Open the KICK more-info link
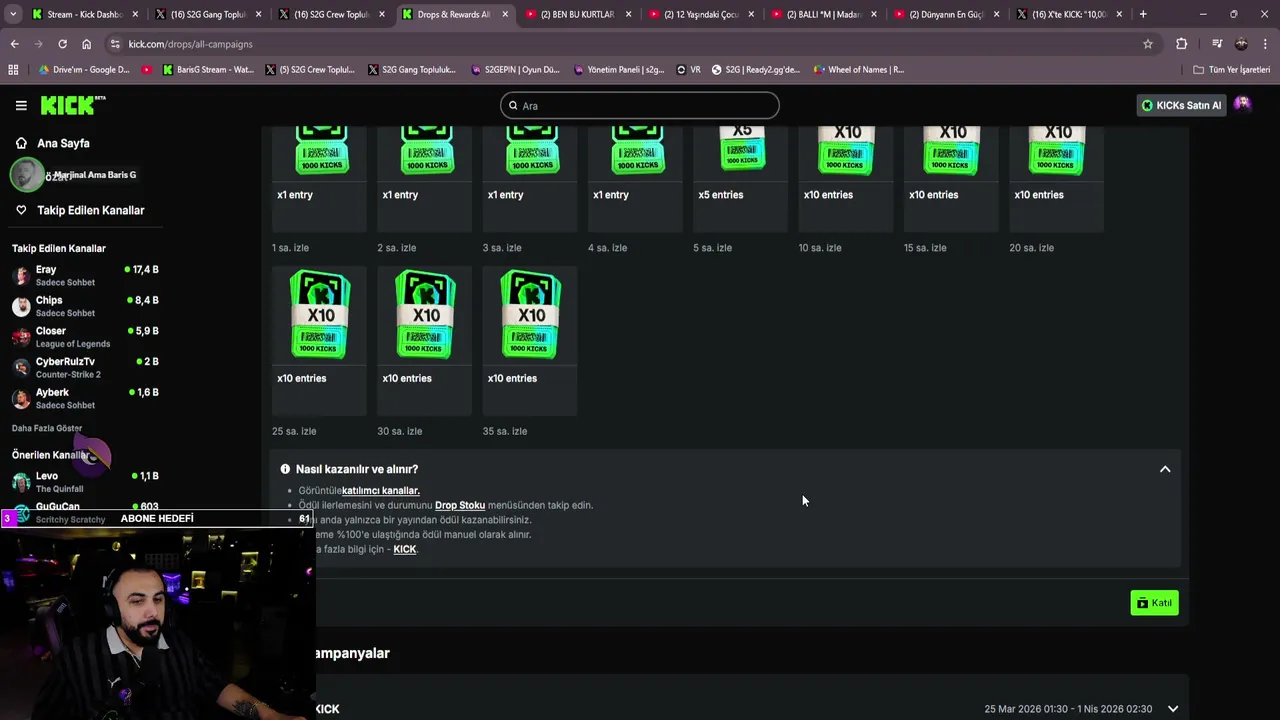This screenshot has height=720, width=1280. 404,549
